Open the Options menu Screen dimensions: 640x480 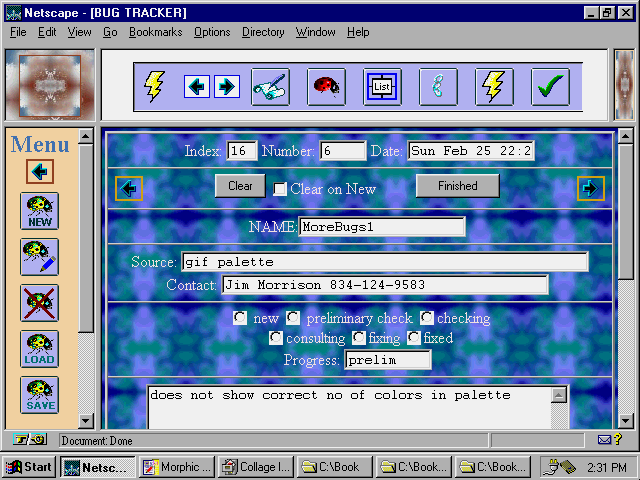tap(212, 32)
